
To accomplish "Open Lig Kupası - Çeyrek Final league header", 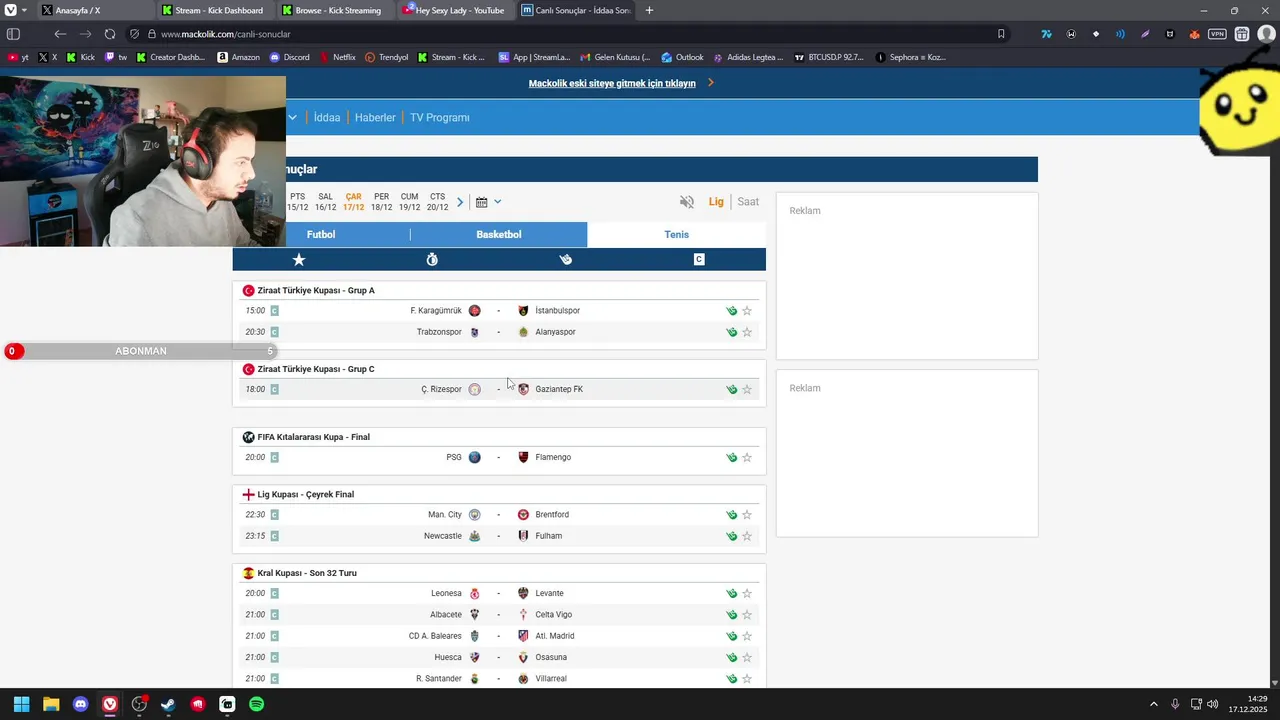I will tap(306, 495).
